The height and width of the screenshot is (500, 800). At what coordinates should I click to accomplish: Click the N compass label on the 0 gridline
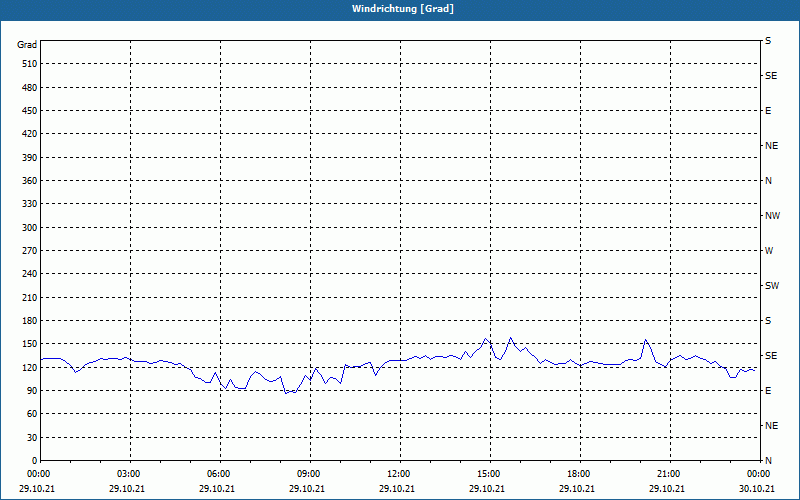click(x=768, y=461)
